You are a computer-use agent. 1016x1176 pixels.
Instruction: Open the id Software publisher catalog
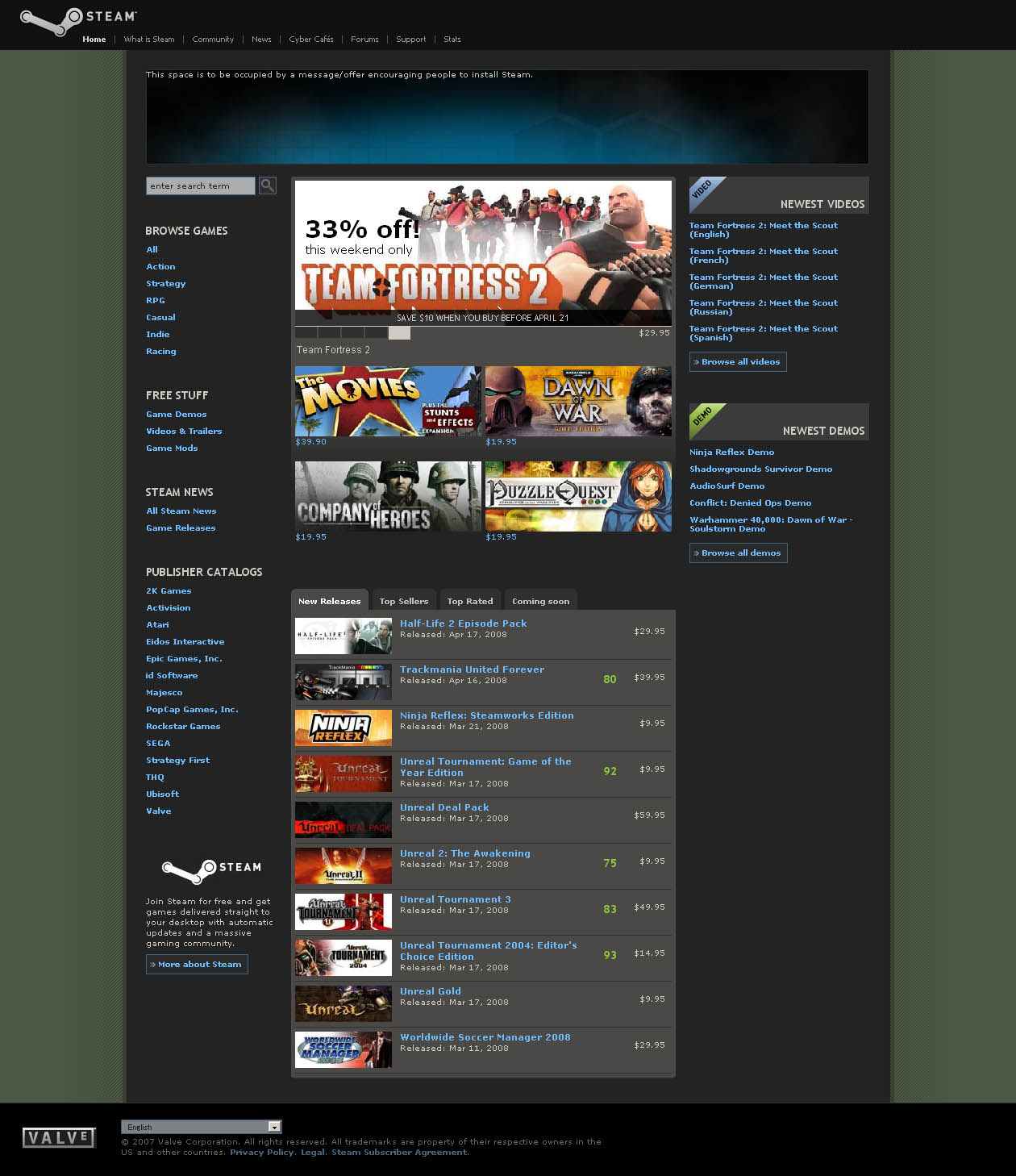tap(172, 676)
